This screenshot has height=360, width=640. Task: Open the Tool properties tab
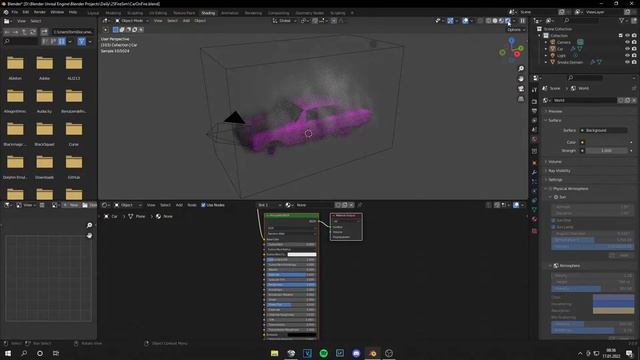pos(534,90)
